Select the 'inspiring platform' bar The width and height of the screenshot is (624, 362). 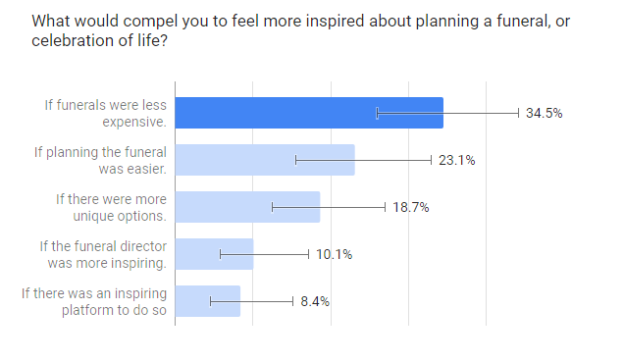[208, 301]
